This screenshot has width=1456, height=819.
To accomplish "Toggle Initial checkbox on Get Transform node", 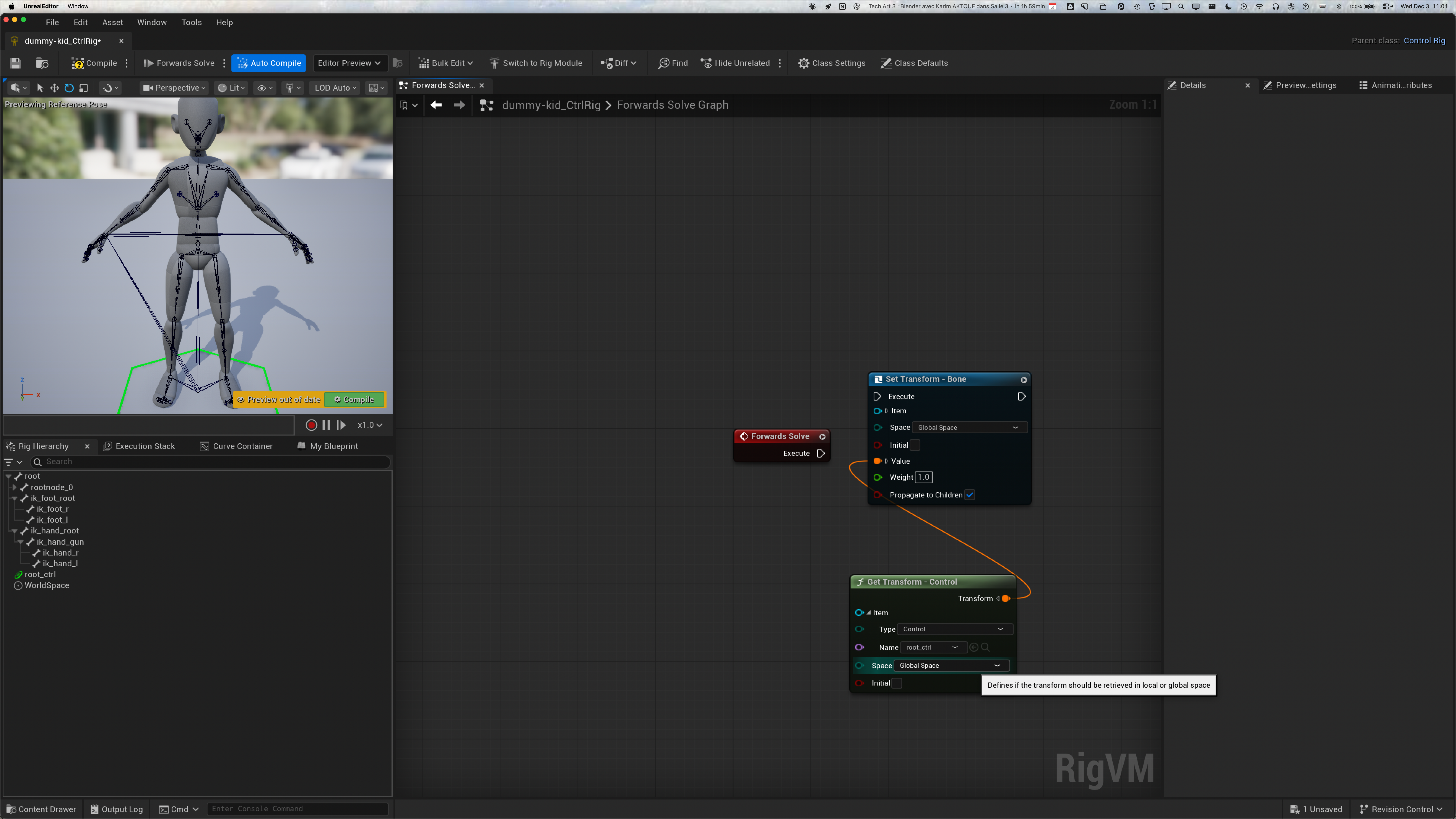I will point(897,683).
